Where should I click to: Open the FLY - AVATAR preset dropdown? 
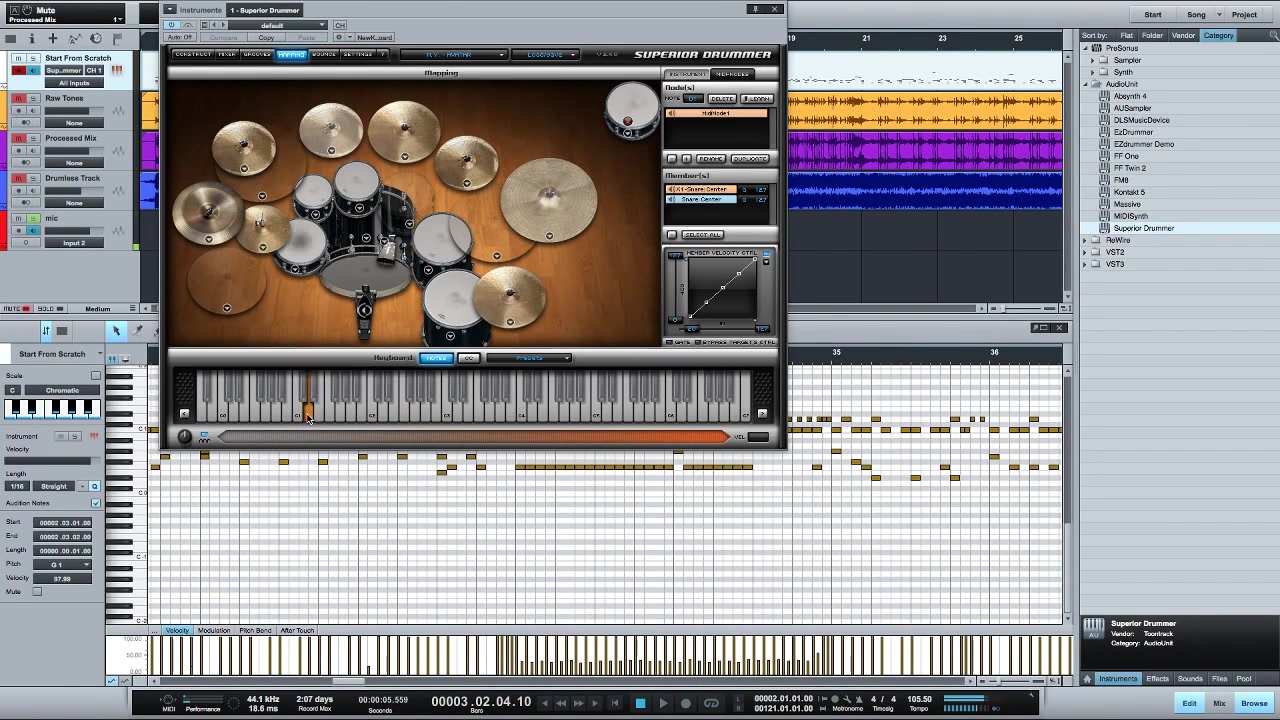[455, 54]
